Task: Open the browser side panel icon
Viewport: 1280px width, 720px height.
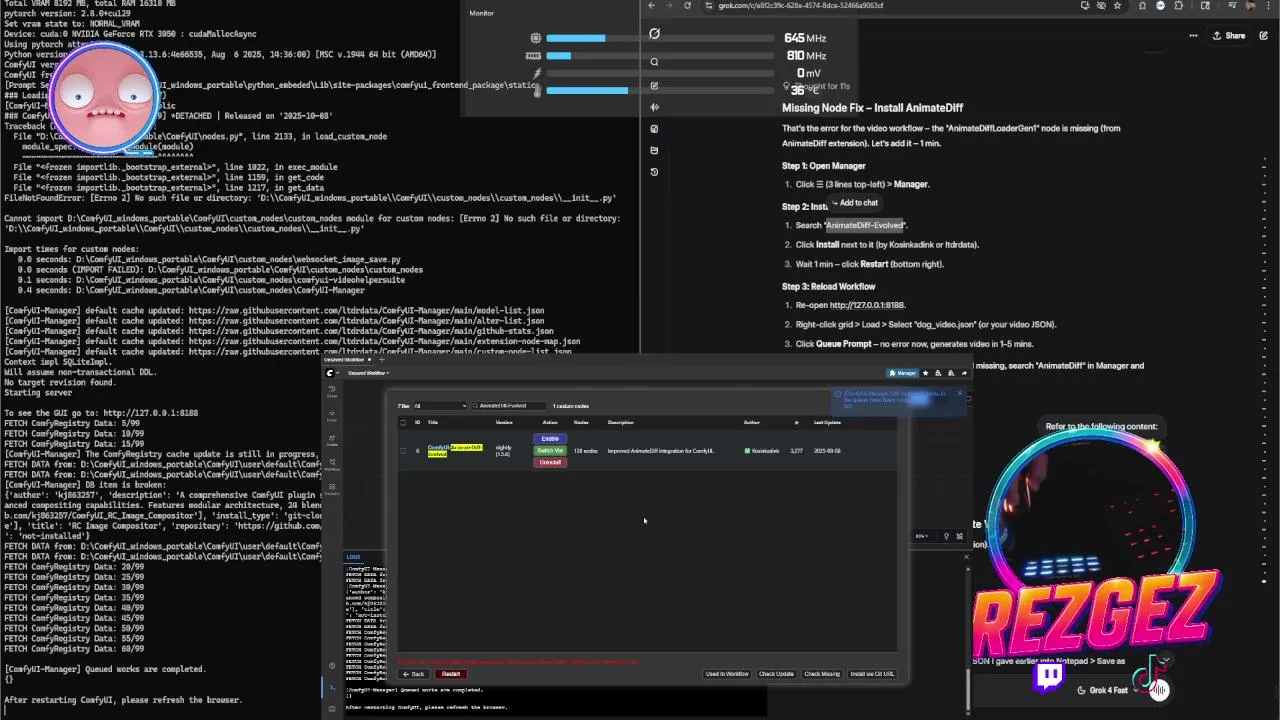Action: (1205, 5)
